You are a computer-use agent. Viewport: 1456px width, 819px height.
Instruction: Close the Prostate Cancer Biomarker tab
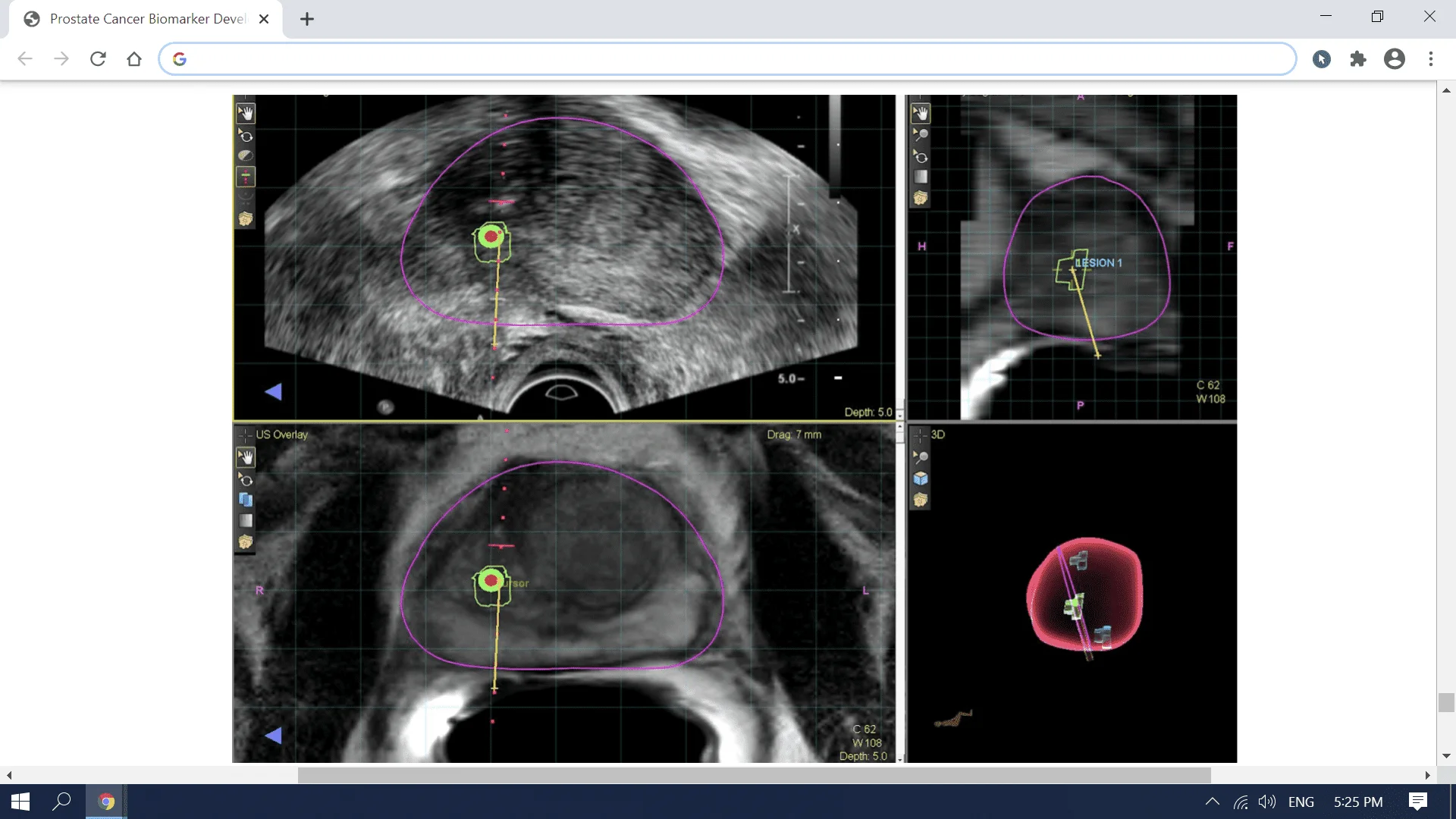click(264, 19)
